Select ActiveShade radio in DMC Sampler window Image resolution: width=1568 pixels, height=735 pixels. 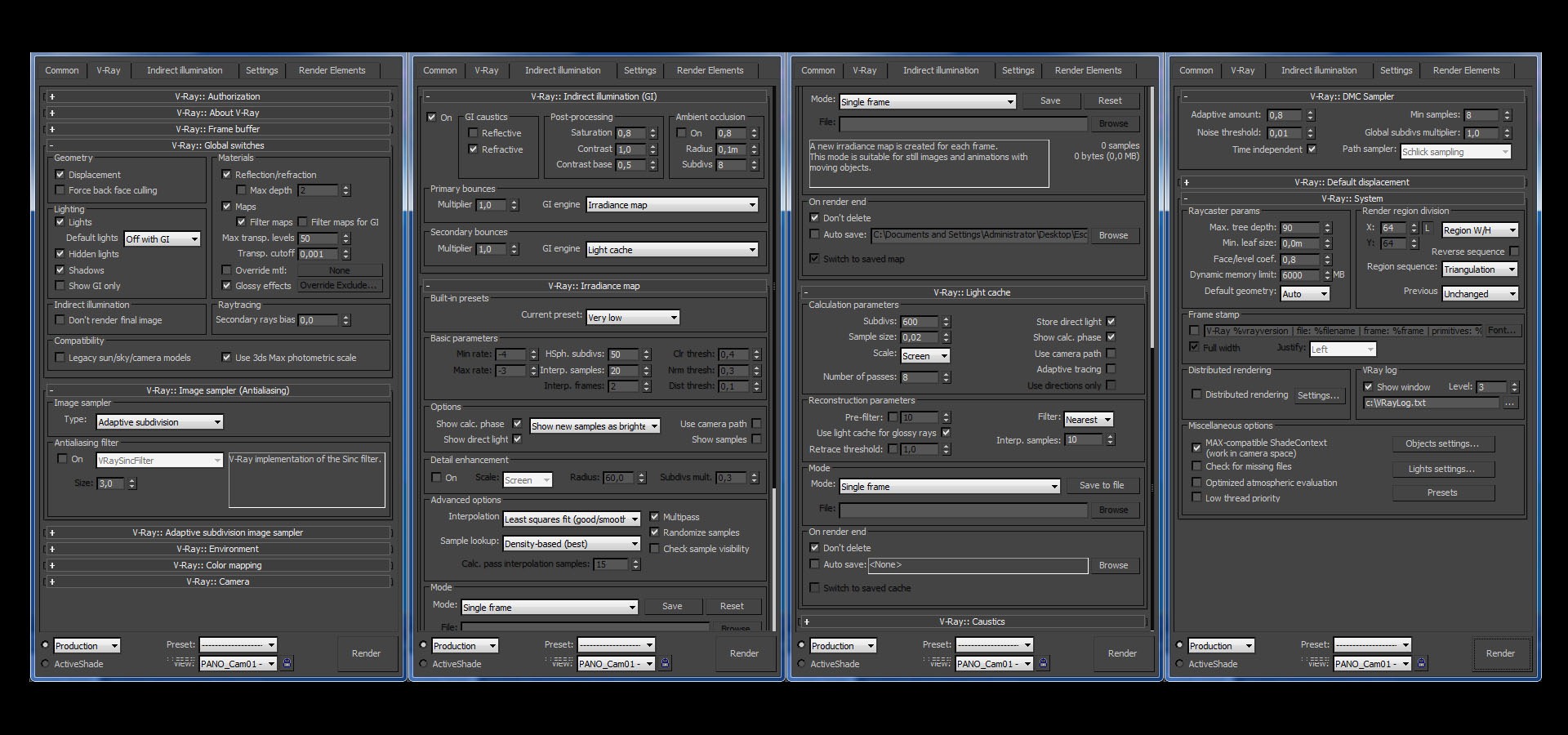(x=1179, y=664)
